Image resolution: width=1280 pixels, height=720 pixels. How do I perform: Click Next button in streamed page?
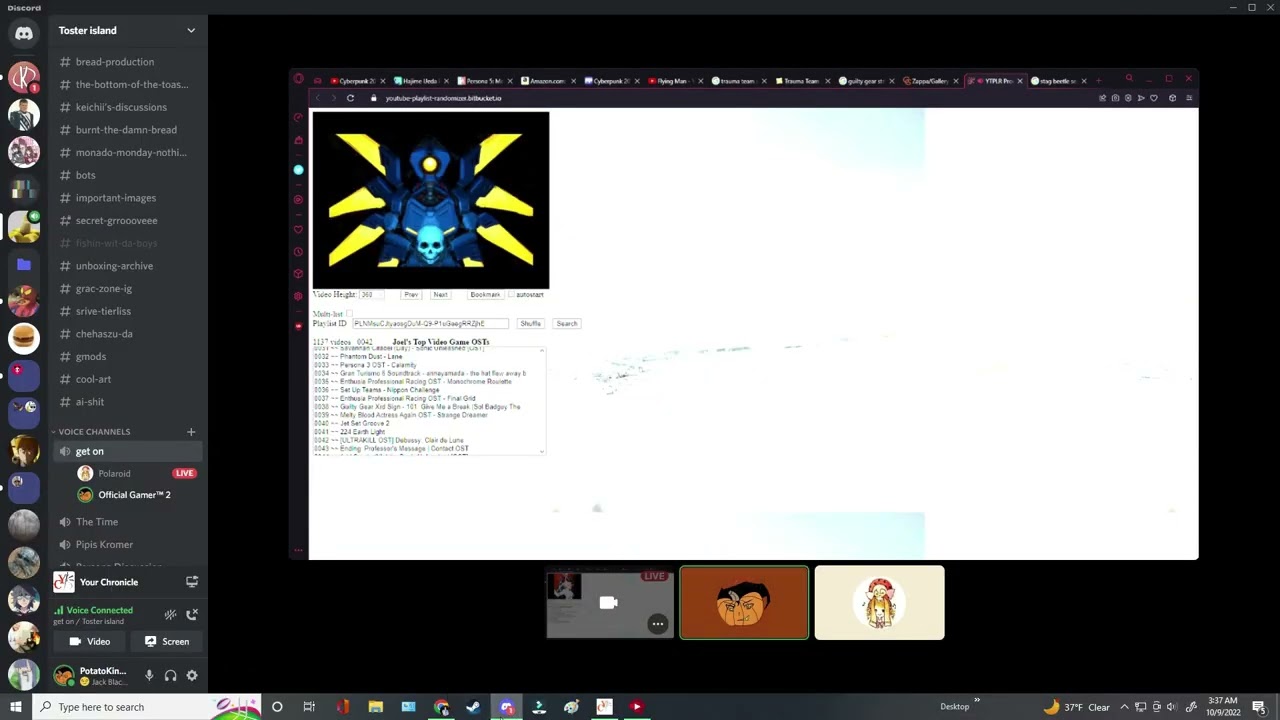(440, 295)
